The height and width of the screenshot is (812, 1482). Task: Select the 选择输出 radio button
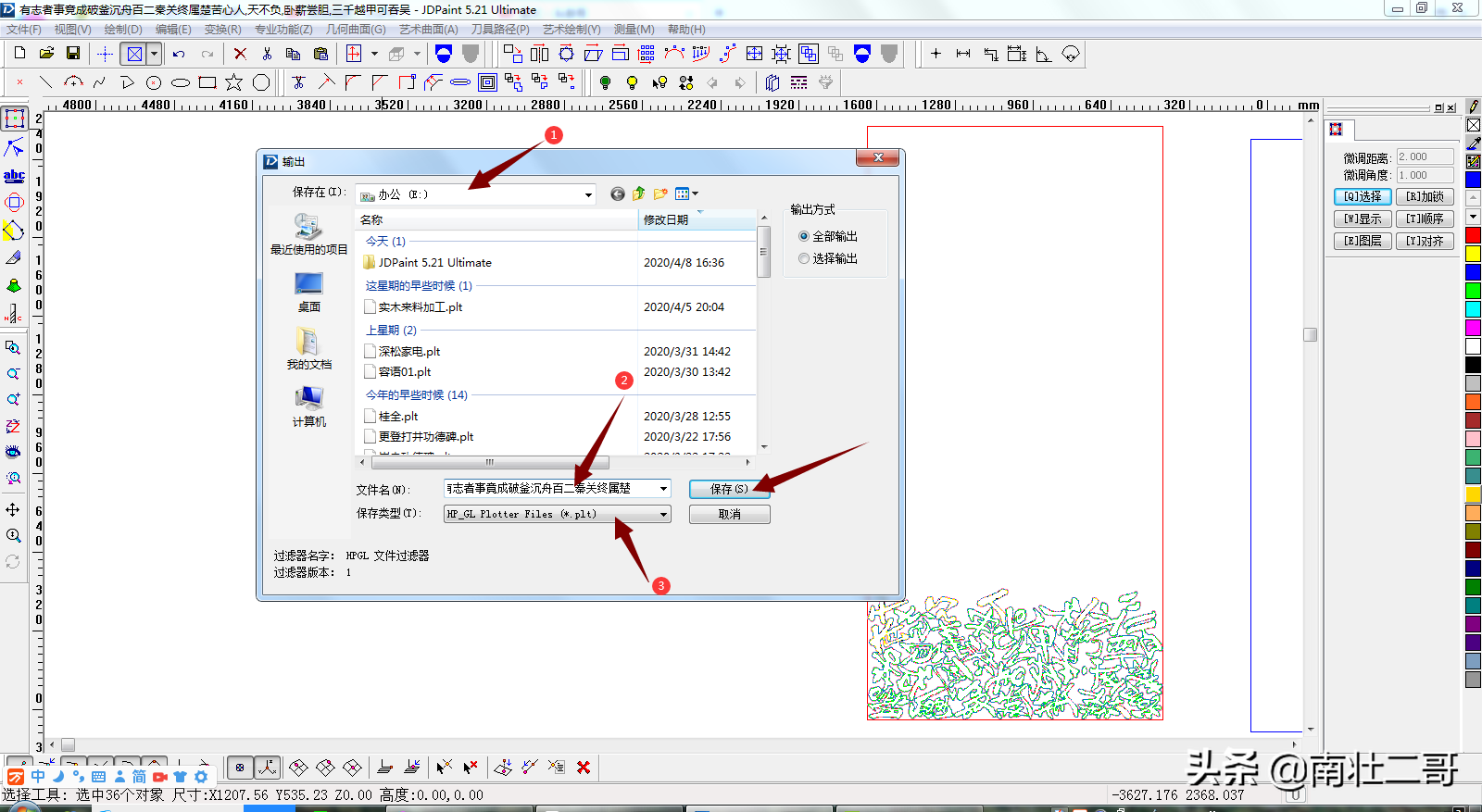804,258
